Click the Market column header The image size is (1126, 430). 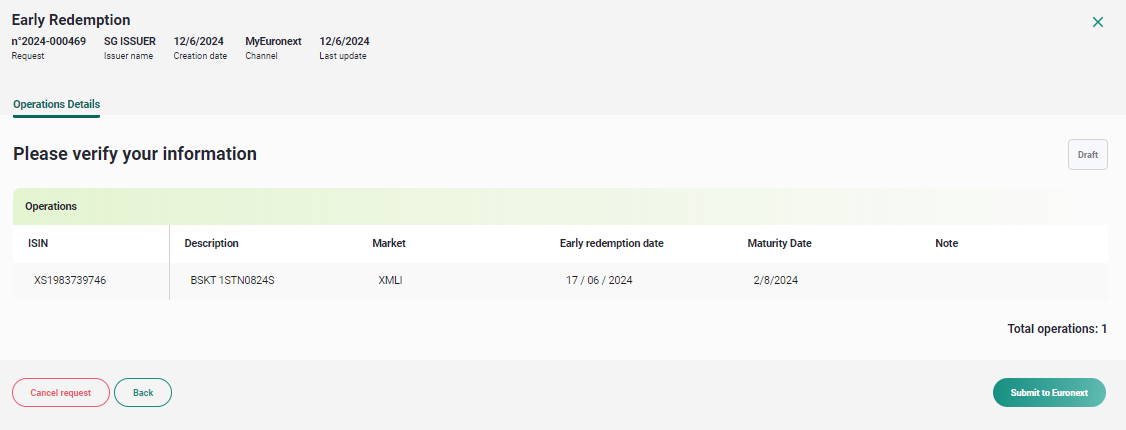388,243
